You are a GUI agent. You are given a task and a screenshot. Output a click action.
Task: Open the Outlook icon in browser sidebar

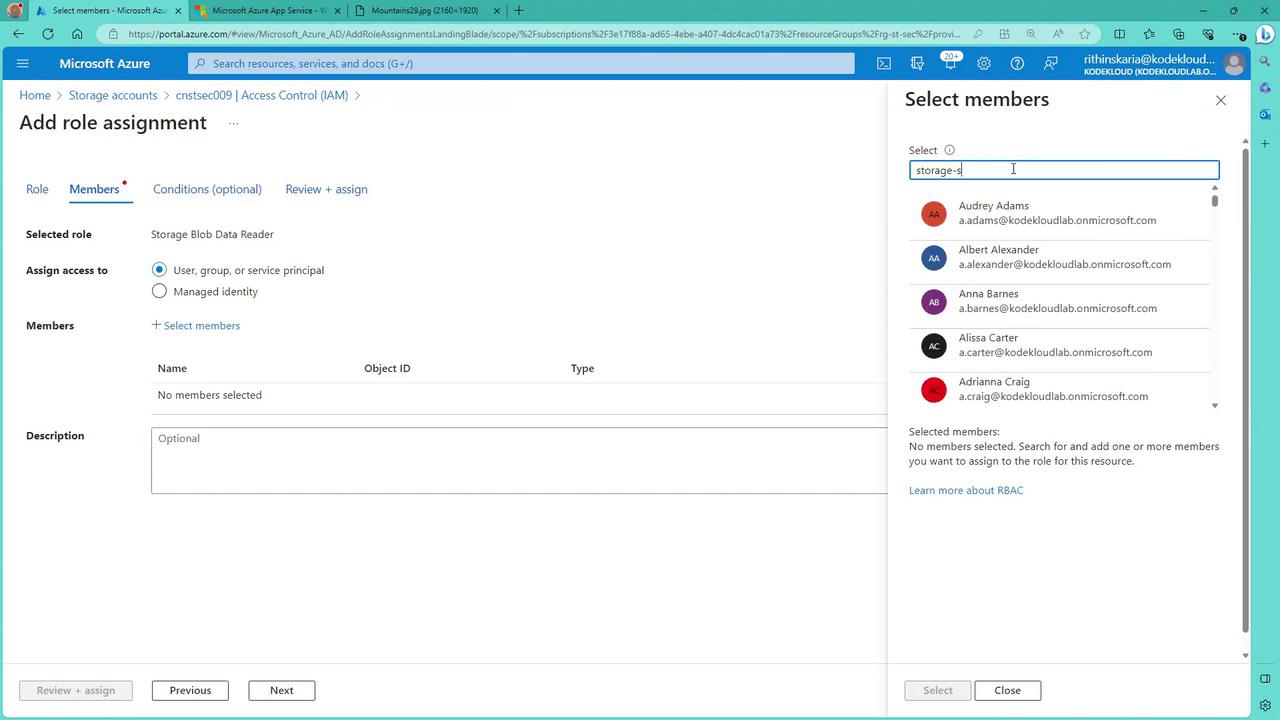pyautogui.click(x=1265, y=115)
